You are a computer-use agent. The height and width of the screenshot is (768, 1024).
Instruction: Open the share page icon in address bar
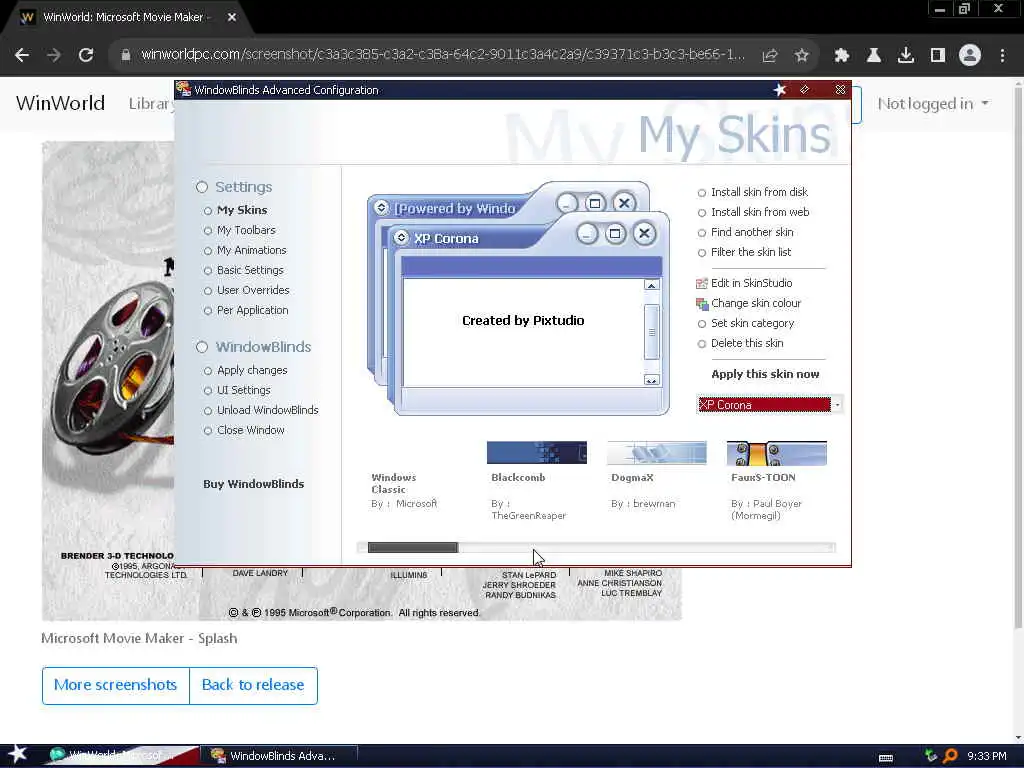click(x=770, y=56)
